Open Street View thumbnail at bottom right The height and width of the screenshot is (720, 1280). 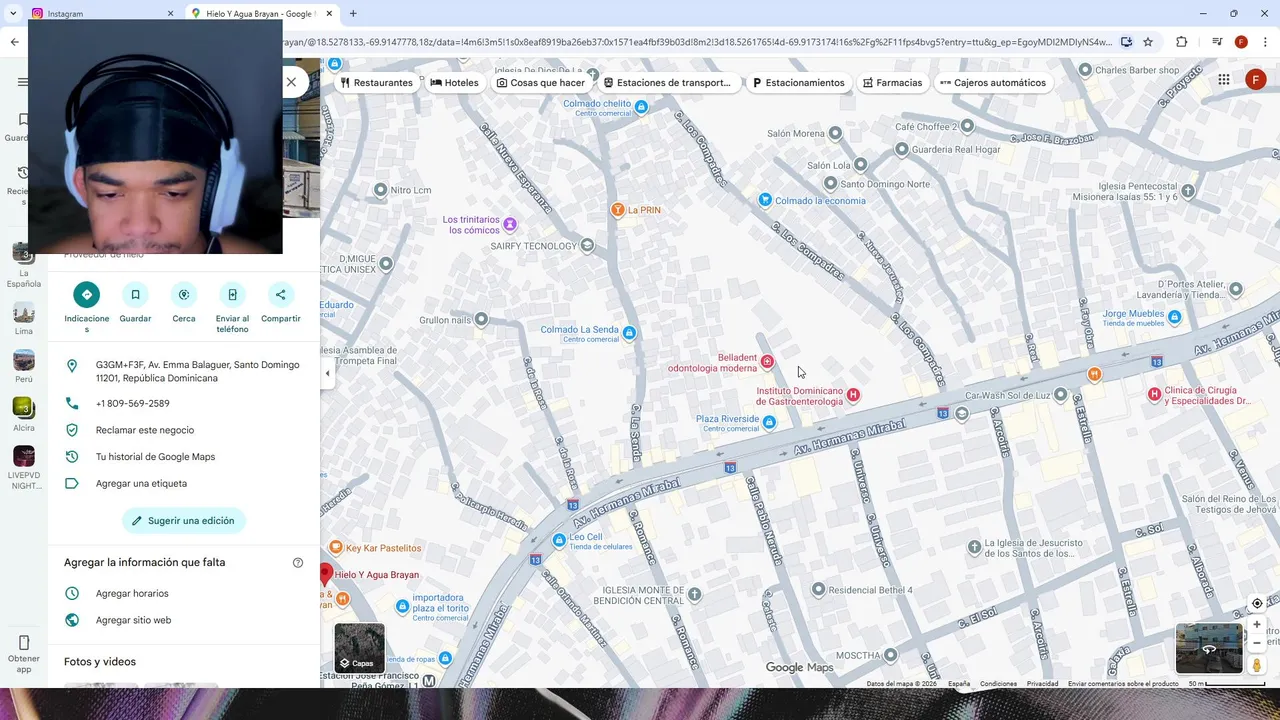(x=1209, y=648)
